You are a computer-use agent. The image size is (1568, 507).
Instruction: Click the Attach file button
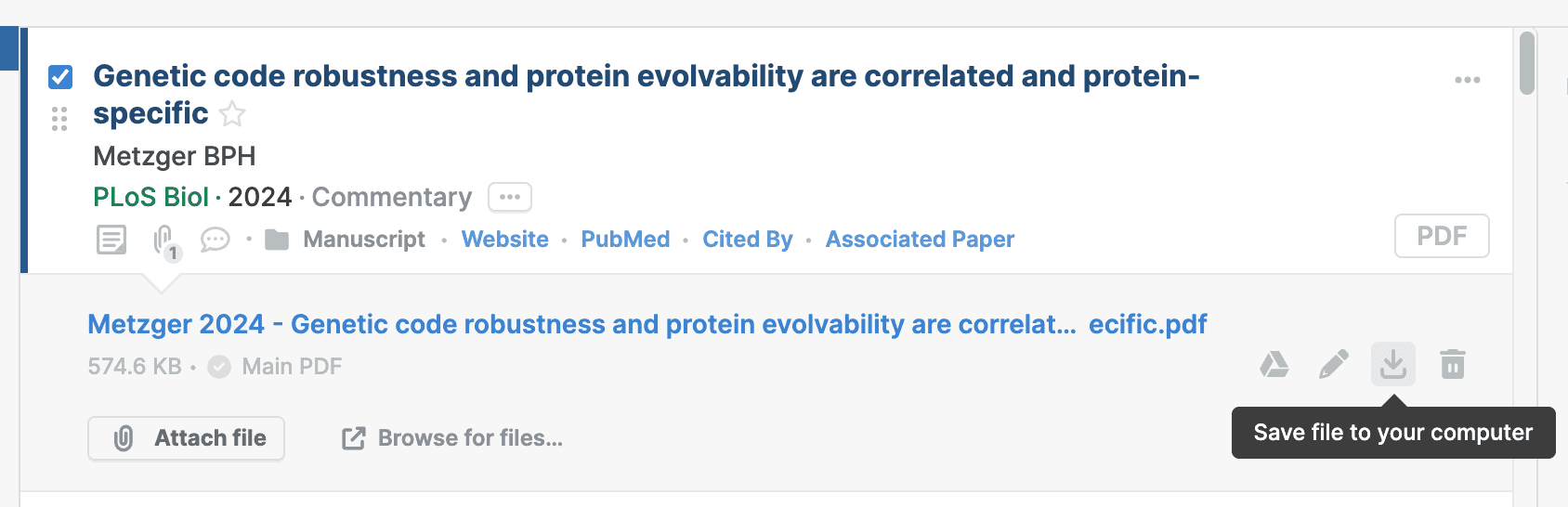click(x=187, y=438)
